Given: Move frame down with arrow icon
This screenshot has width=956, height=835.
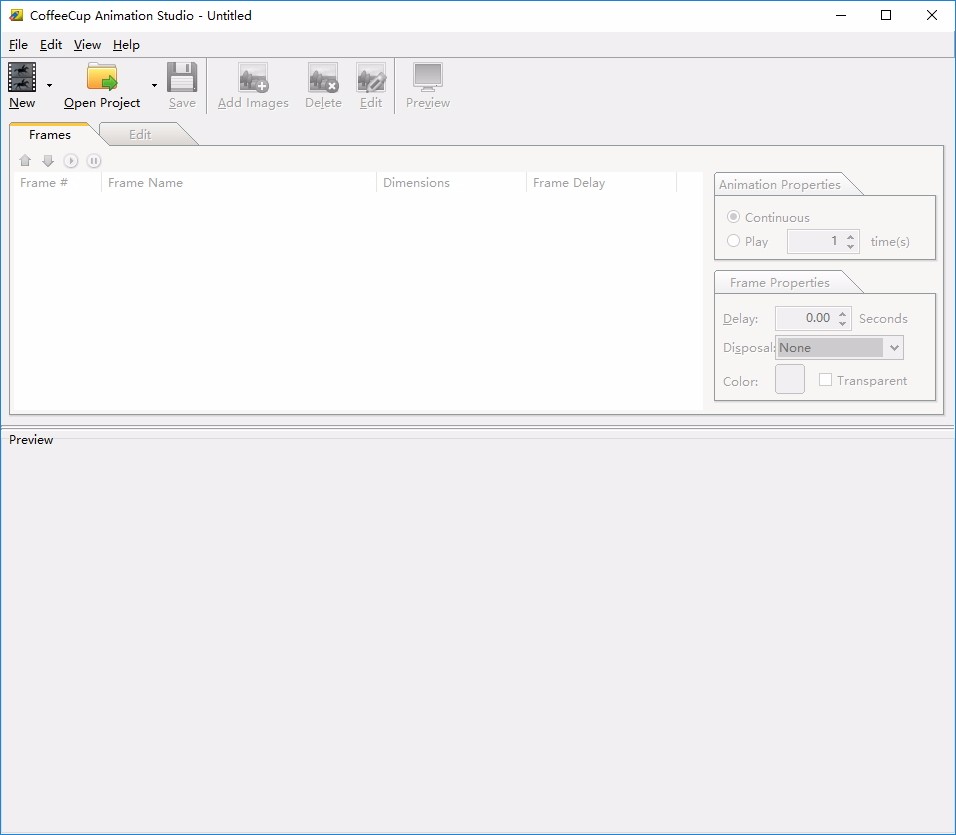Looking at the screenshot, I should [48, 160].
